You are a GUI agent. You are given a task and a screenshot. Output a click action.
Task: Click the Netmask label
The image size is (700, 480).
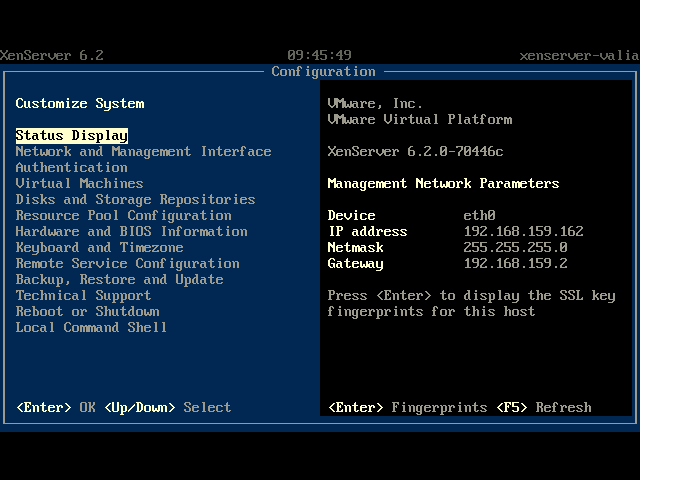click(x=355, y=247)
